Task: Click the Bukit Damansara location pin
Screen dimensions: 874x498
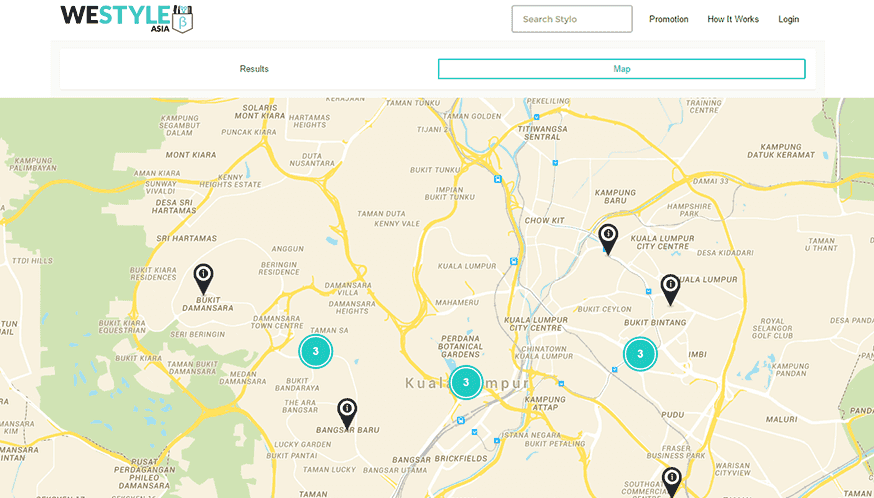Action: [203, 277]
